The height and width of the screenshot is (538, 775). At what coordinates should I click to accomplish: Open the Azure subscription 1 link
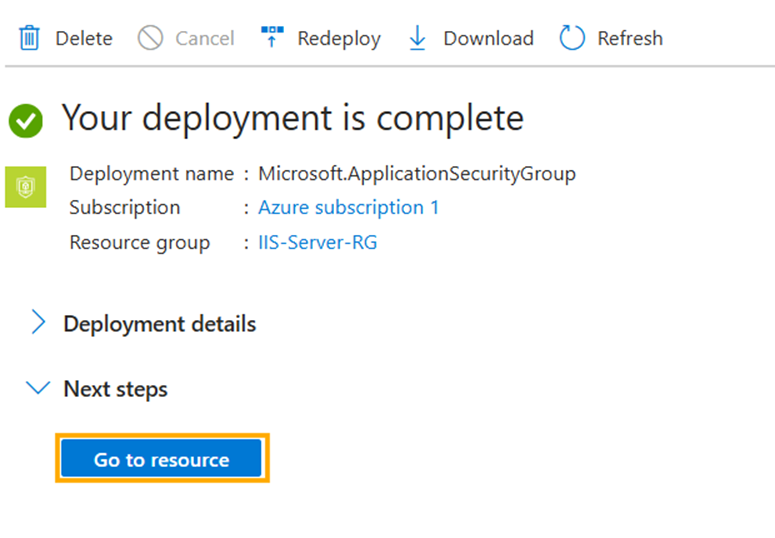pos(348,208)
